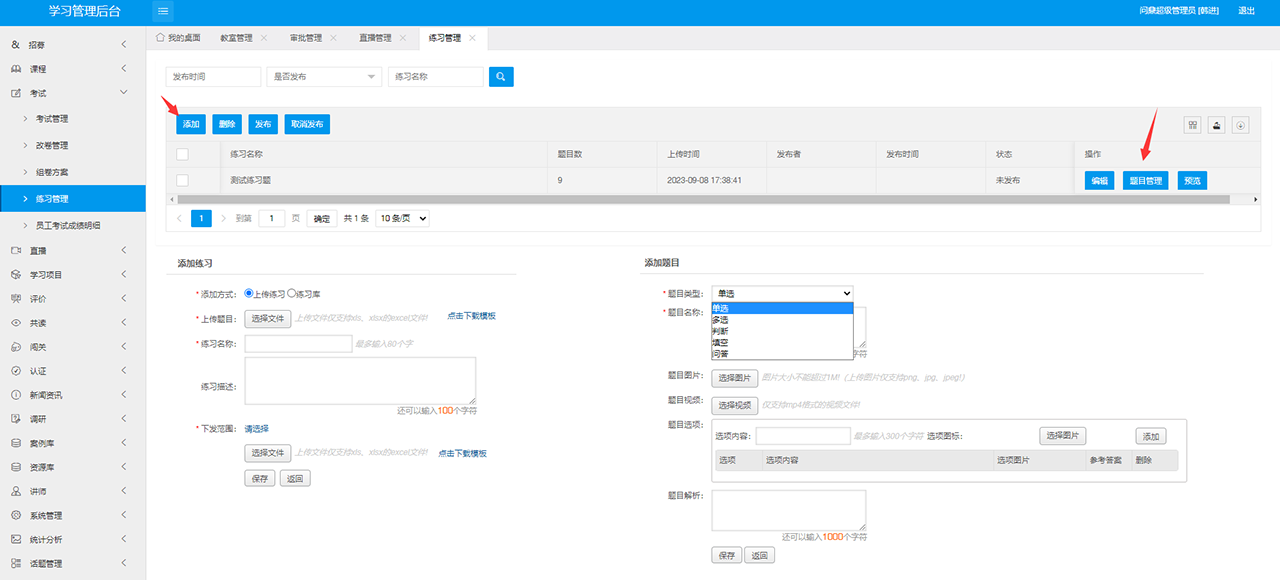Click the 评价 sidebar icon

pos(16,298)
